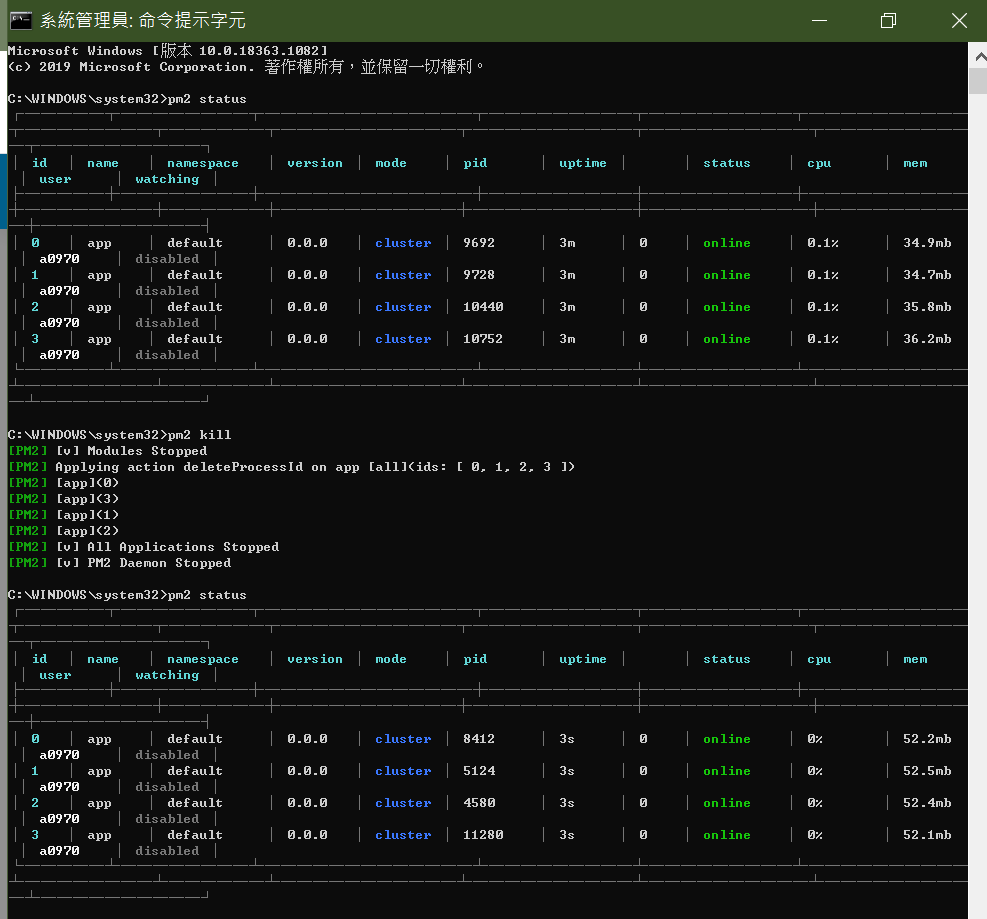This screenshot has width=987, height=919.
Task: Minimize the command prompt window
Action: (819, 21)
